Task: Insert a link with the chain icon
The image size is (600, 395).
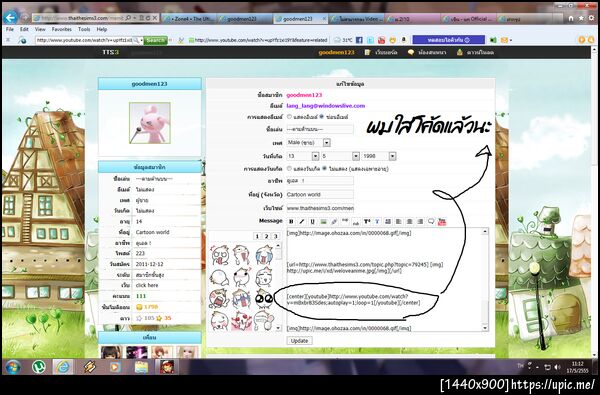Action: [334, 222]
